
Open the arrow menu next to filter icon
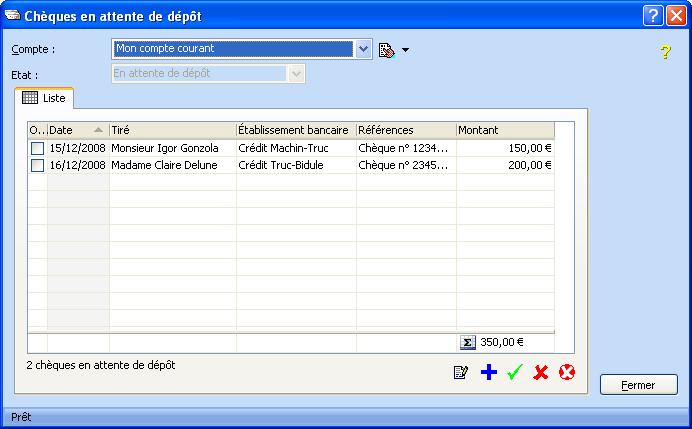(406, 49)
